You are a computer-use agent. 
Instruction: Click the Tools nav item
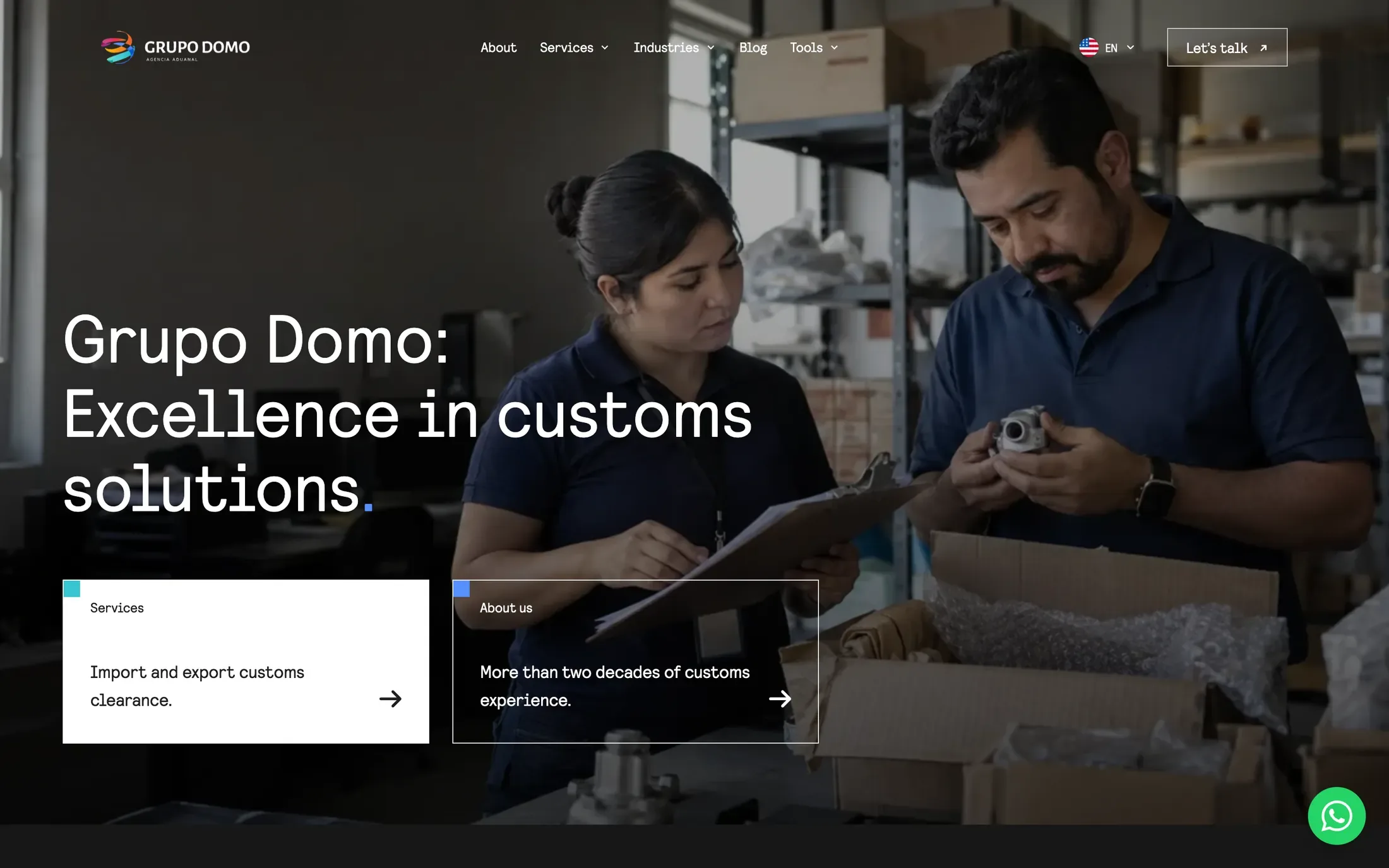click(x=806, y=47)
